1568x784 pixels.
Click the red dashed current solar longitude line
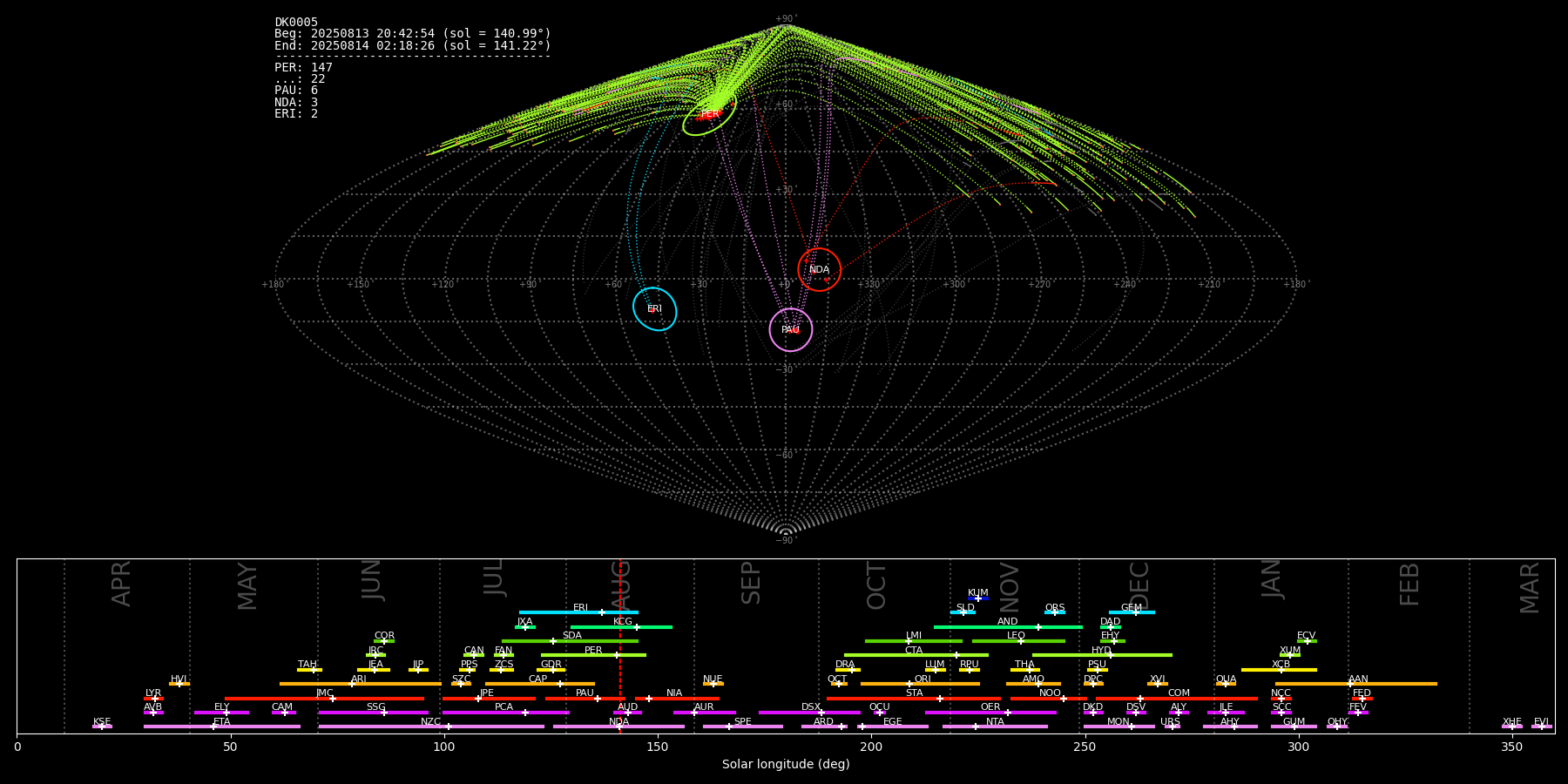pos(620,645)
